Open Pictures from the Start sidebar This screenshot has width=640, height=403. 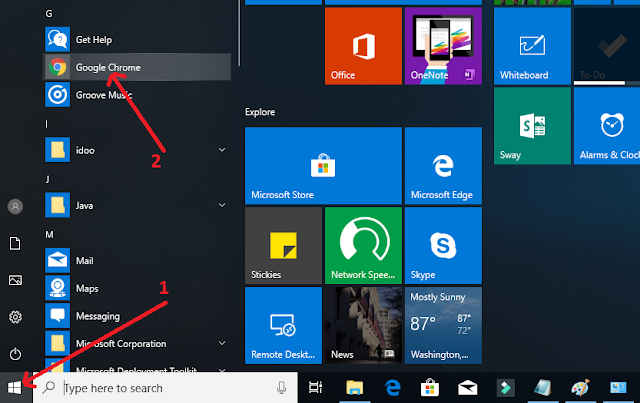pyautogui.click(x=15, y=280)
